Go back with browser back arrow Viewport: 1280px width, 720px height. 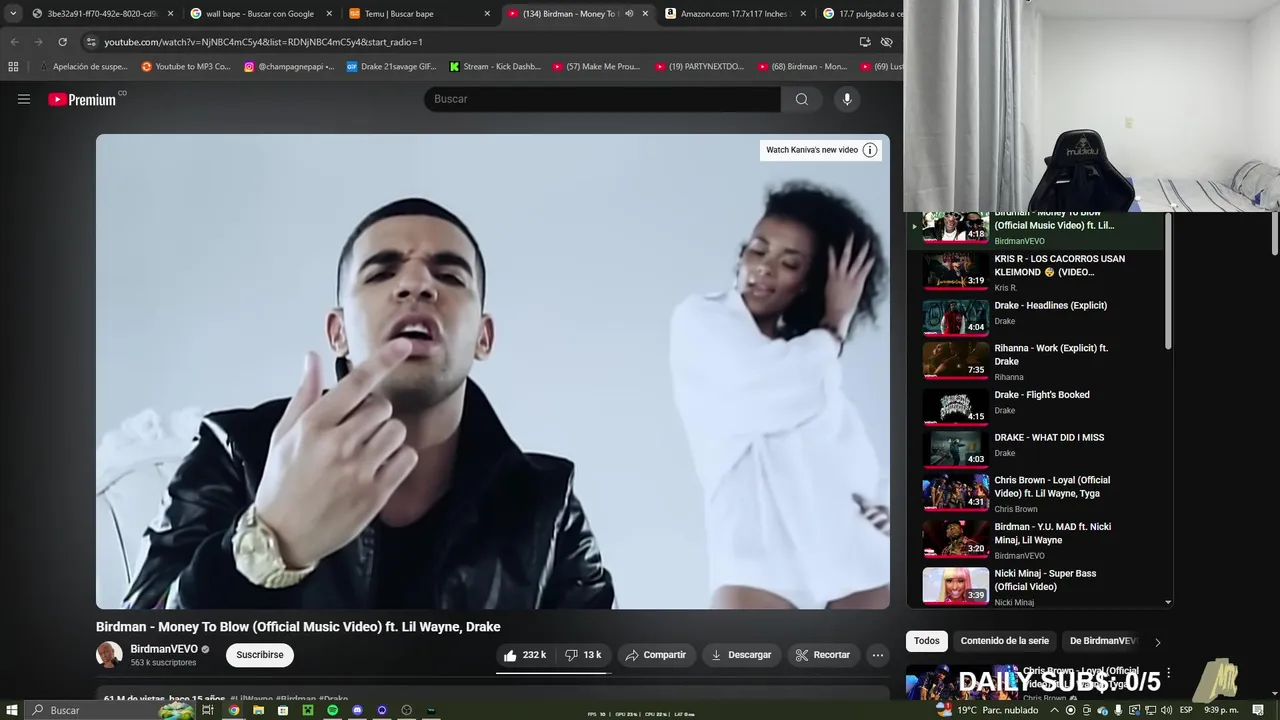tap(14, 42)
